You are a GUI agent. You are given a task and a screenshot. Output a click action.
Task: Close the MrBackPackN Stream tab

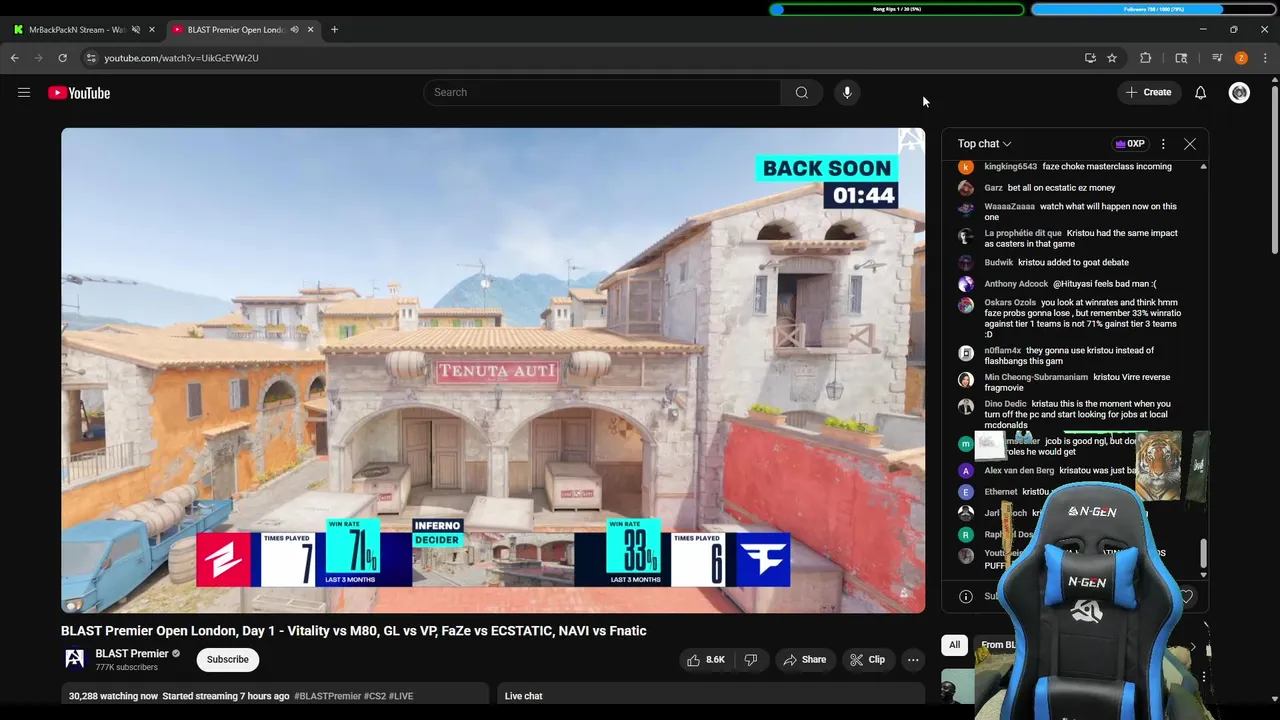152,30
